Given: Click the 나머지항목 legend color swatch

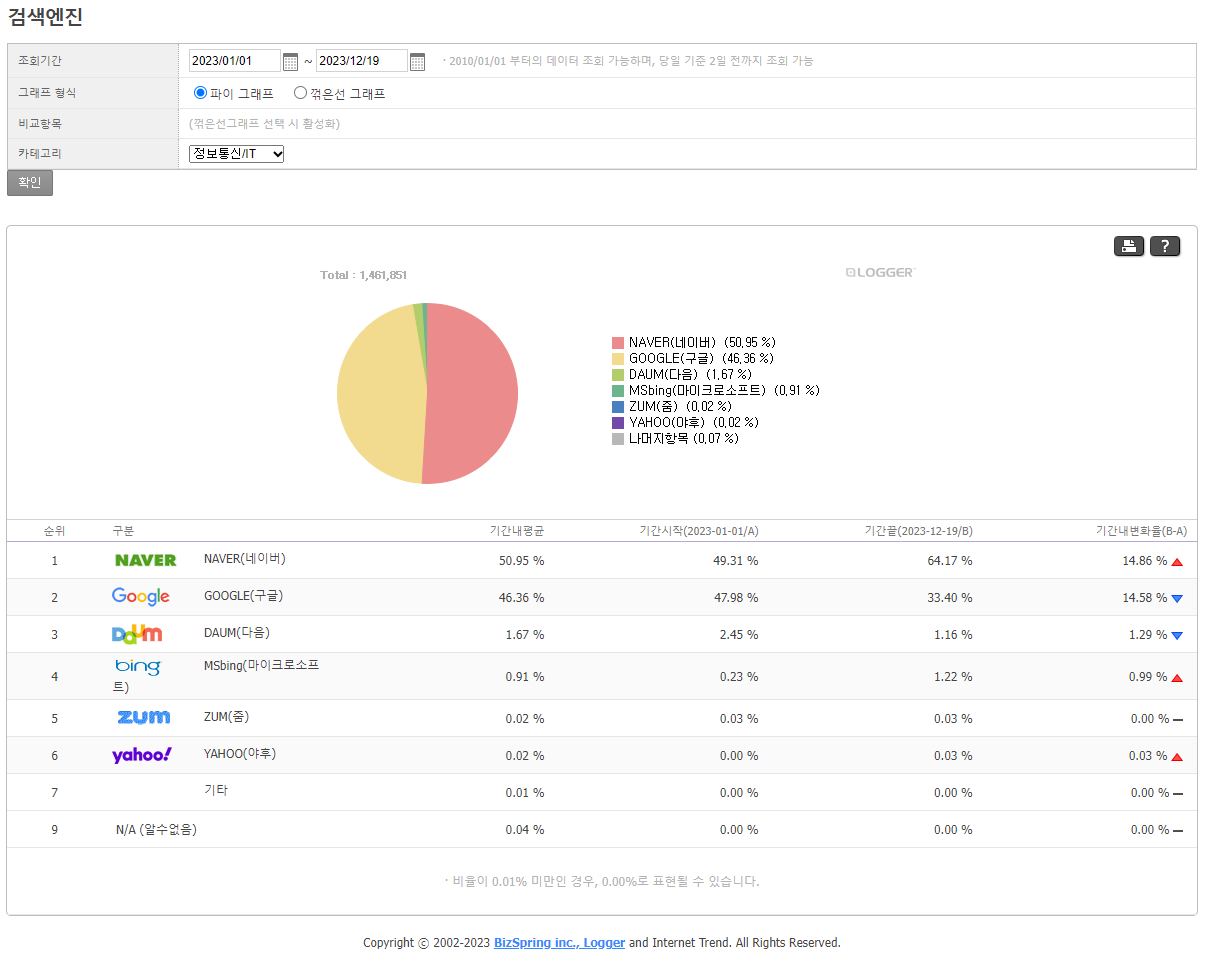Looking at the screenshot, I should coord(618,439).
